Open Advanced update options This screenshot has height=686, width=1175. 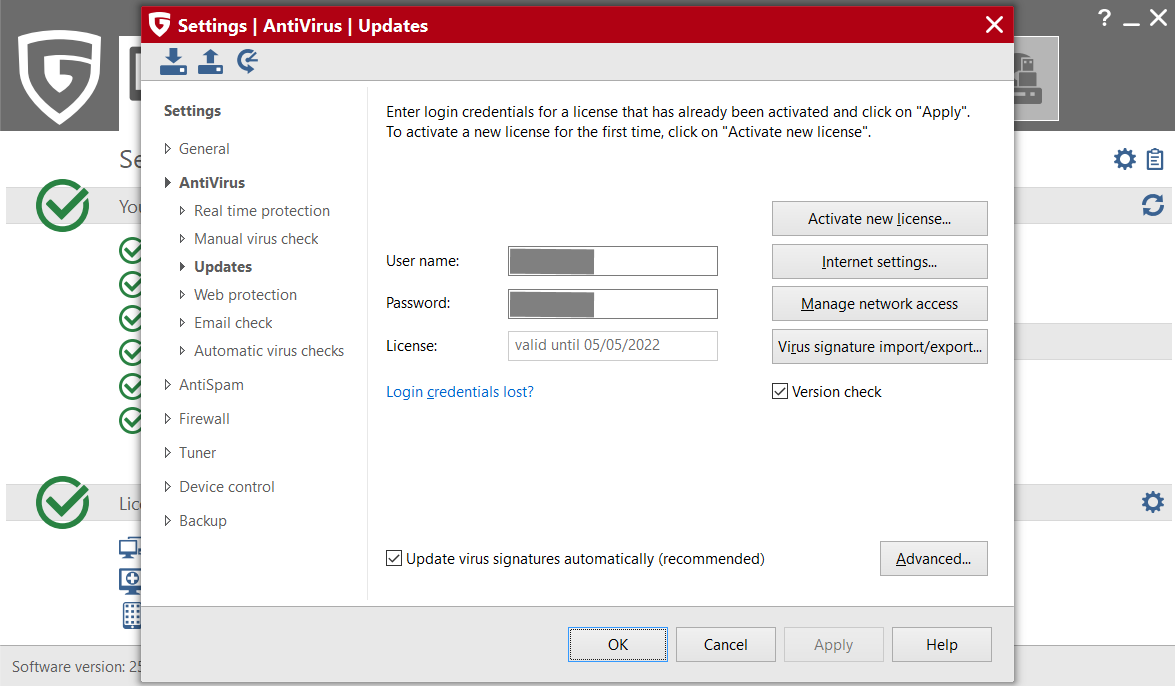pos(934,559)
